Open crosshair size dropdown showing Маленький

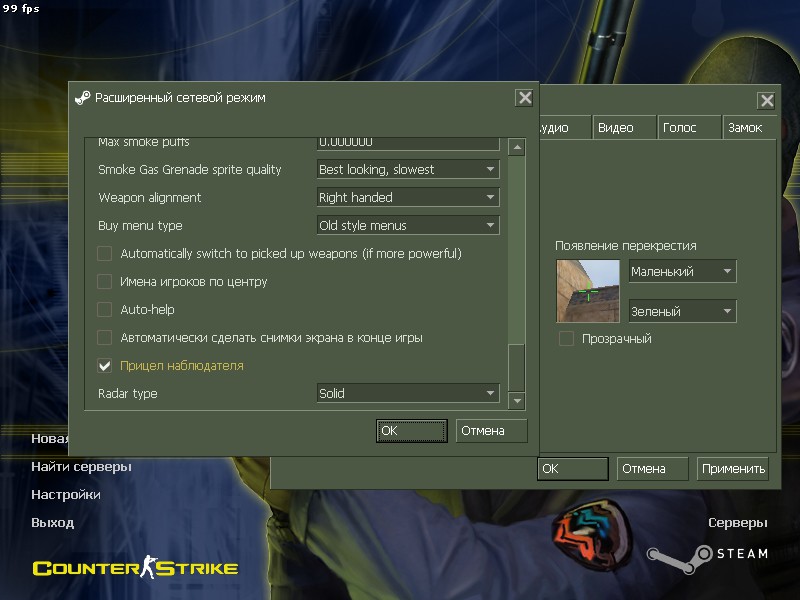tap(682, 271)
